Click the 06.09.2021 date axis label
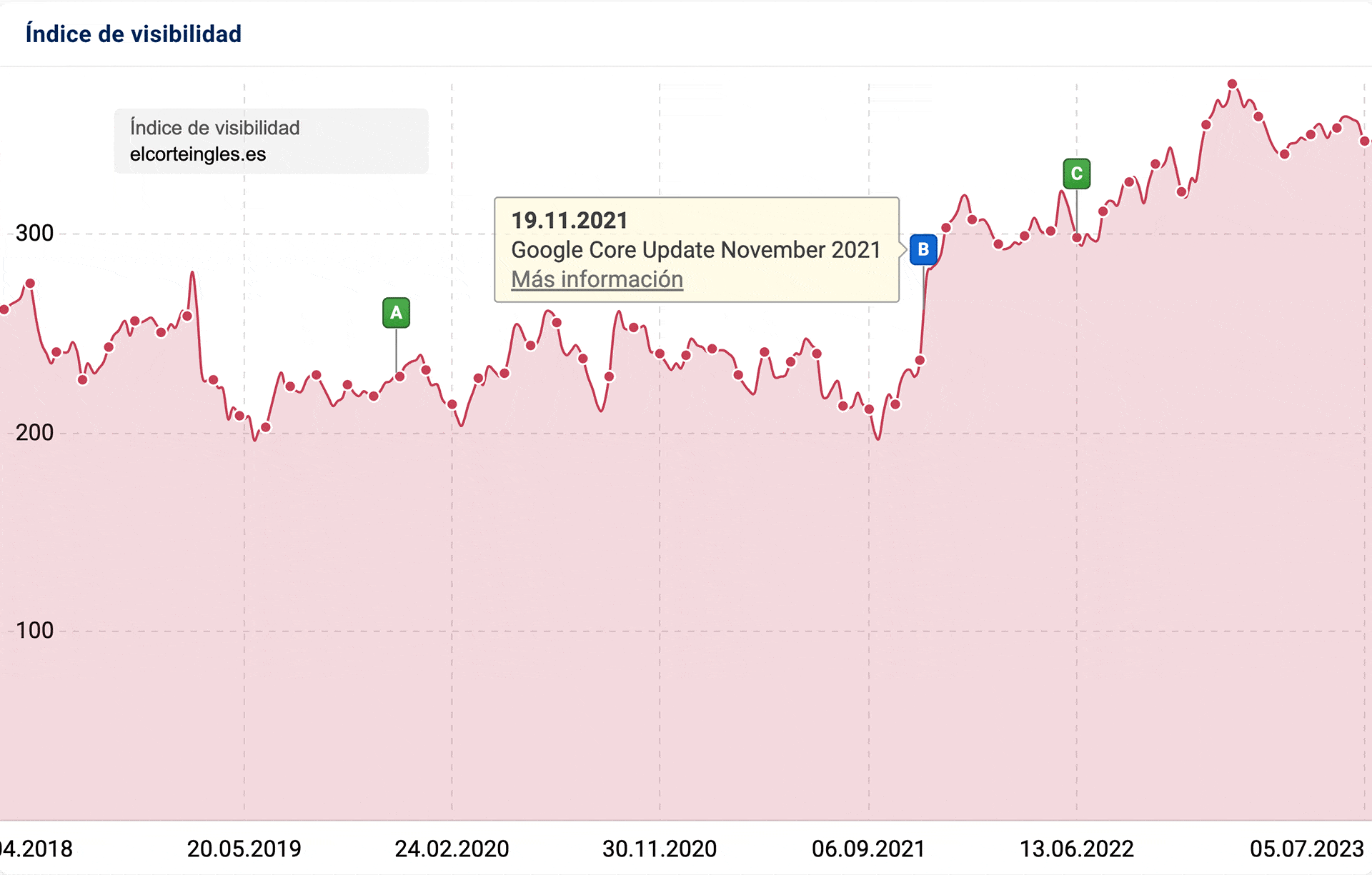The height and width of the screenshot is (875, 1372). (x=868, y=849)
